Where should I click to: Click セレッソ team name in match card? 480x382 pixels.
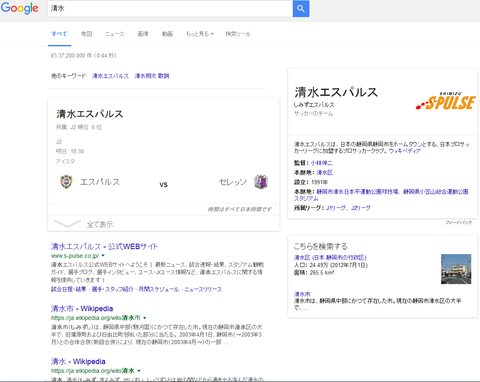233,182
